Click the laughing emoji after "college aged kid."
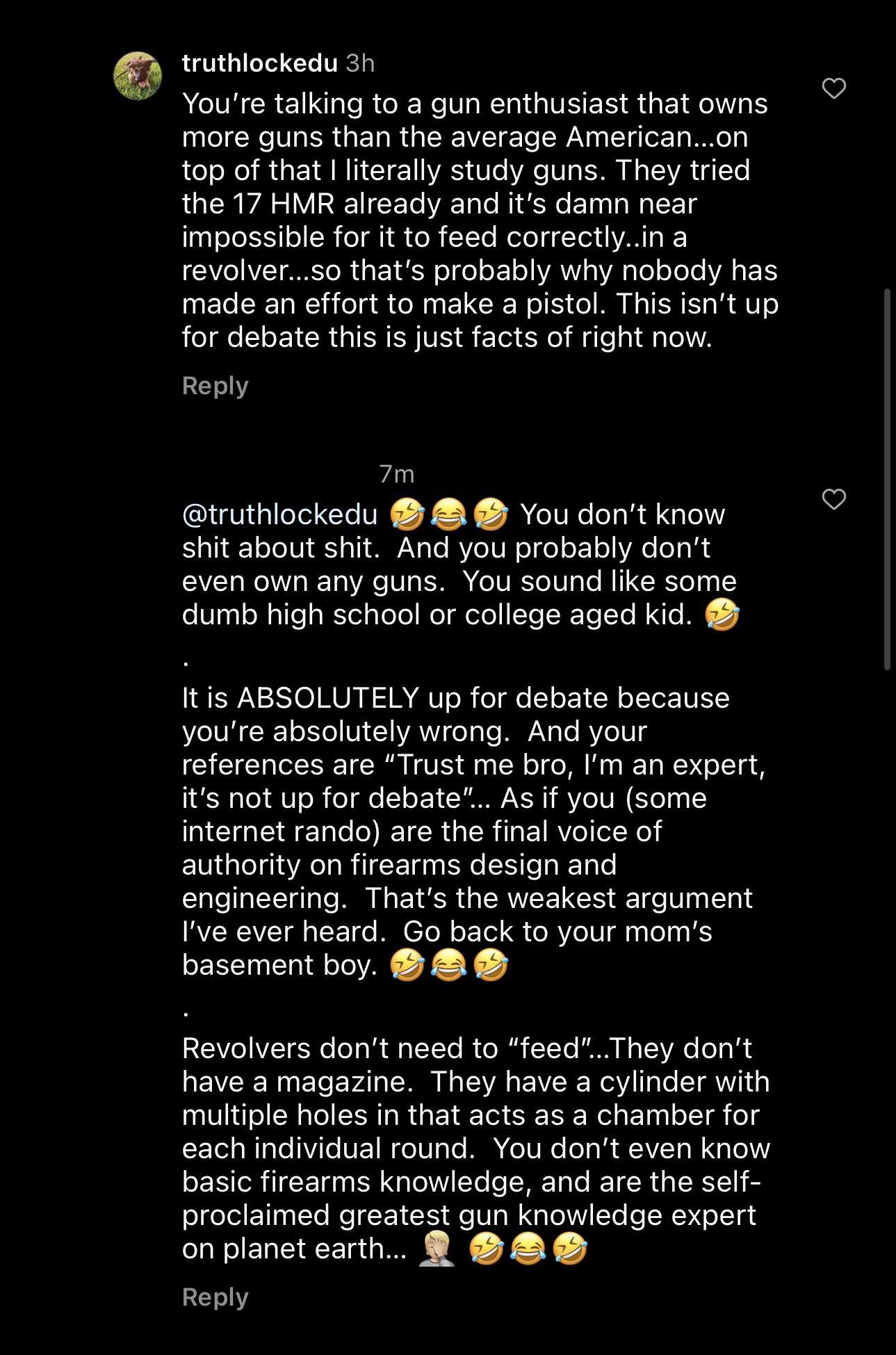 (722, 615)
